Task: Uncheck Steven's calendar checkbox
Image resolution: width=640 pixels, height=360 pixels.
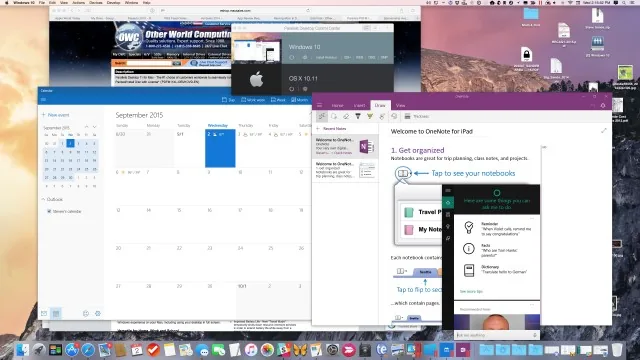Action: click(49, 211)
